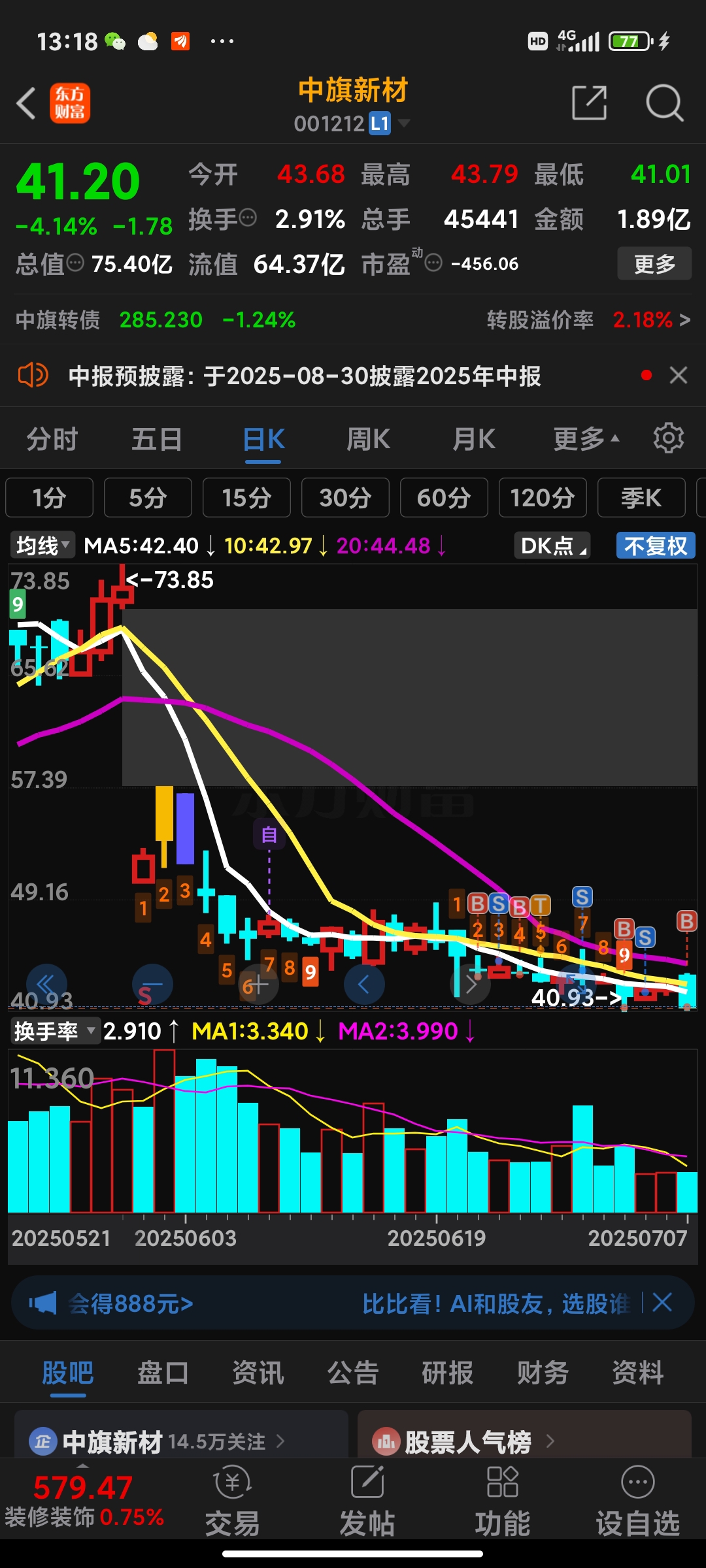The height and width of the screenshot is (1568, 706).
Task: Tap the plus zoom-in chart button
Action: coord(258,984)
